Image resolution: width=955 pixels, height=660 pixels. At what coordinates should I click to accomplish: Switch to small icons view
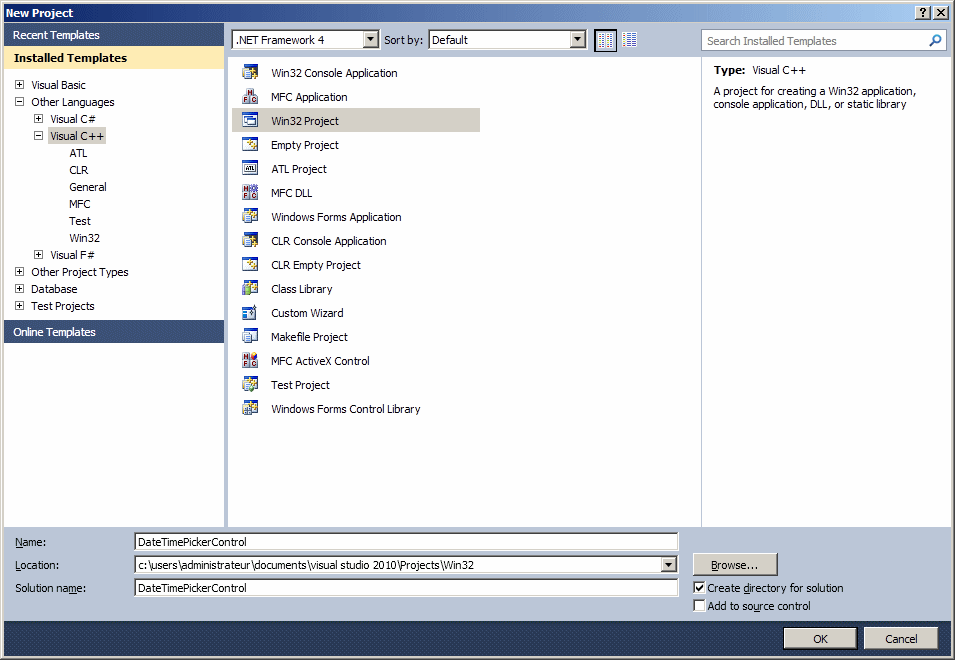point(605,40)
